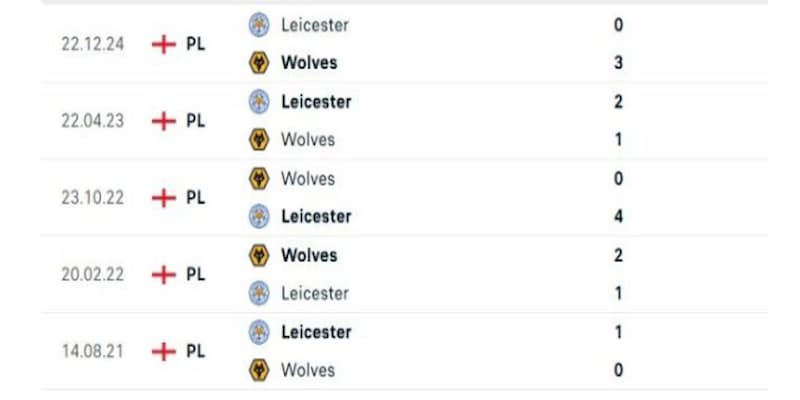
Task: Open the PL label for 20.02.22 match
Action: [x=195, y=274]
